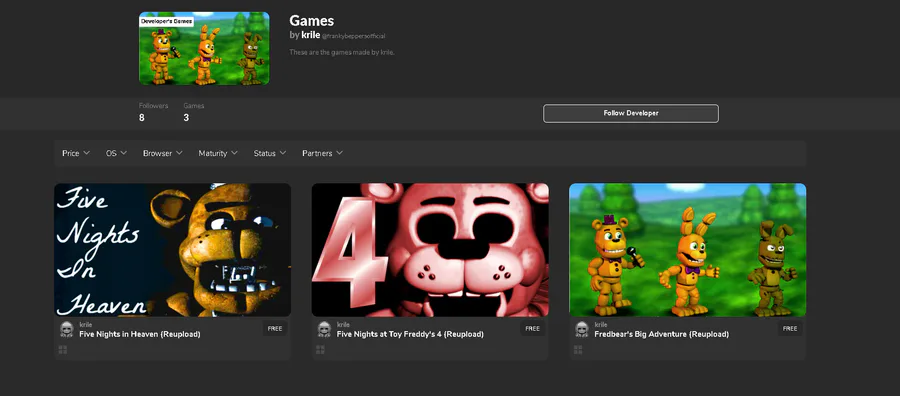The image size is (900, 396).
Task: Click the Games count label
Action: click(x=193, y=106)
